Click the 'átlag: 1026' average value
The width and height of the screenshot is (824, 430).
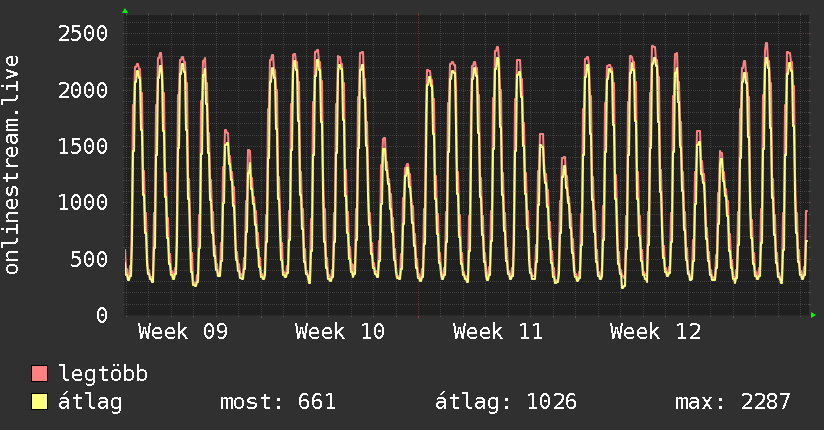tap(506, 403)
